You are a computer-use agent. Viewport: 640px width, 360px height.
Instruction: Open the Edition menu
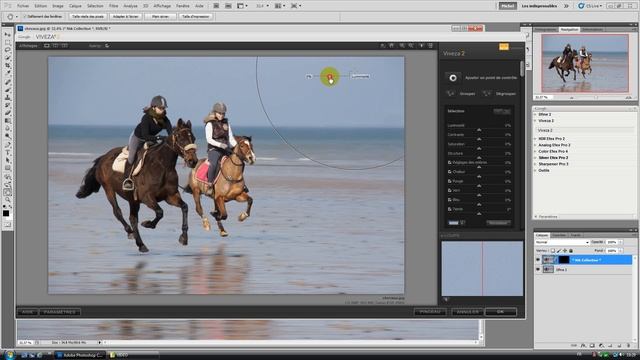click(x=40, y=6)
